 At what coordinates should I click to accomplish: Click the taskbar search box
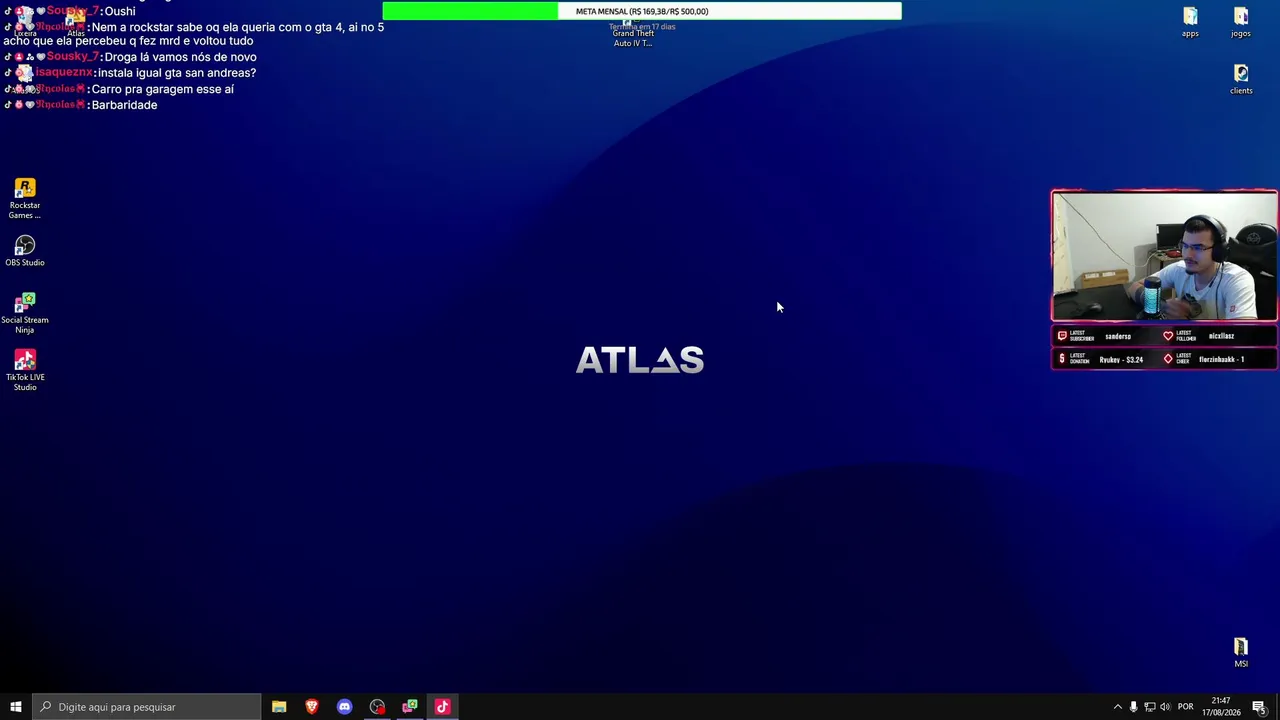(147, 707)
